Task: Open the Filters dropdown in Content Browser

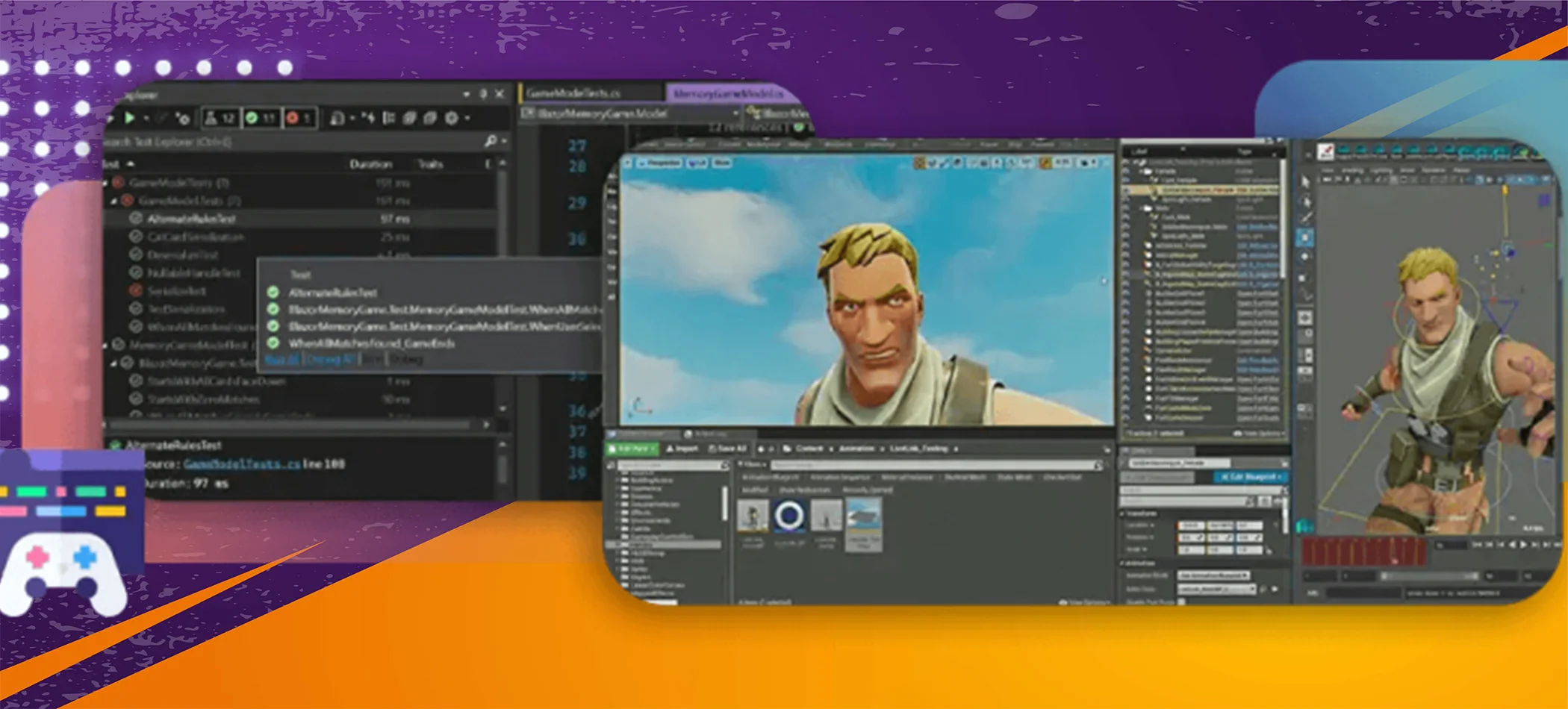Action: [753, 465]
